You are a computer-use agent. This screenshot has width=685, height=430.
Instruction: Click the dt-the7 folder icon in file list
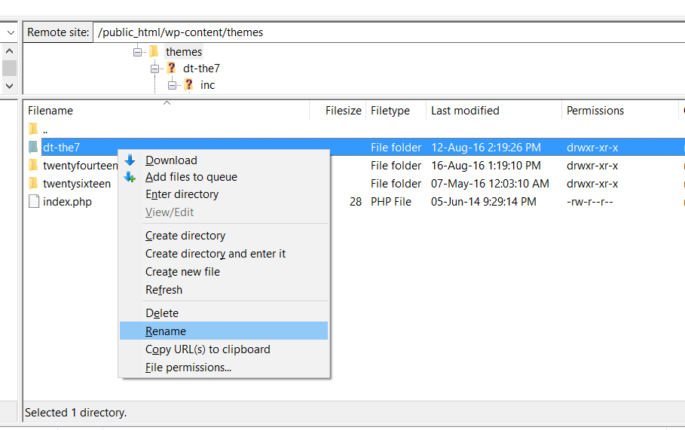coord(33,147)
